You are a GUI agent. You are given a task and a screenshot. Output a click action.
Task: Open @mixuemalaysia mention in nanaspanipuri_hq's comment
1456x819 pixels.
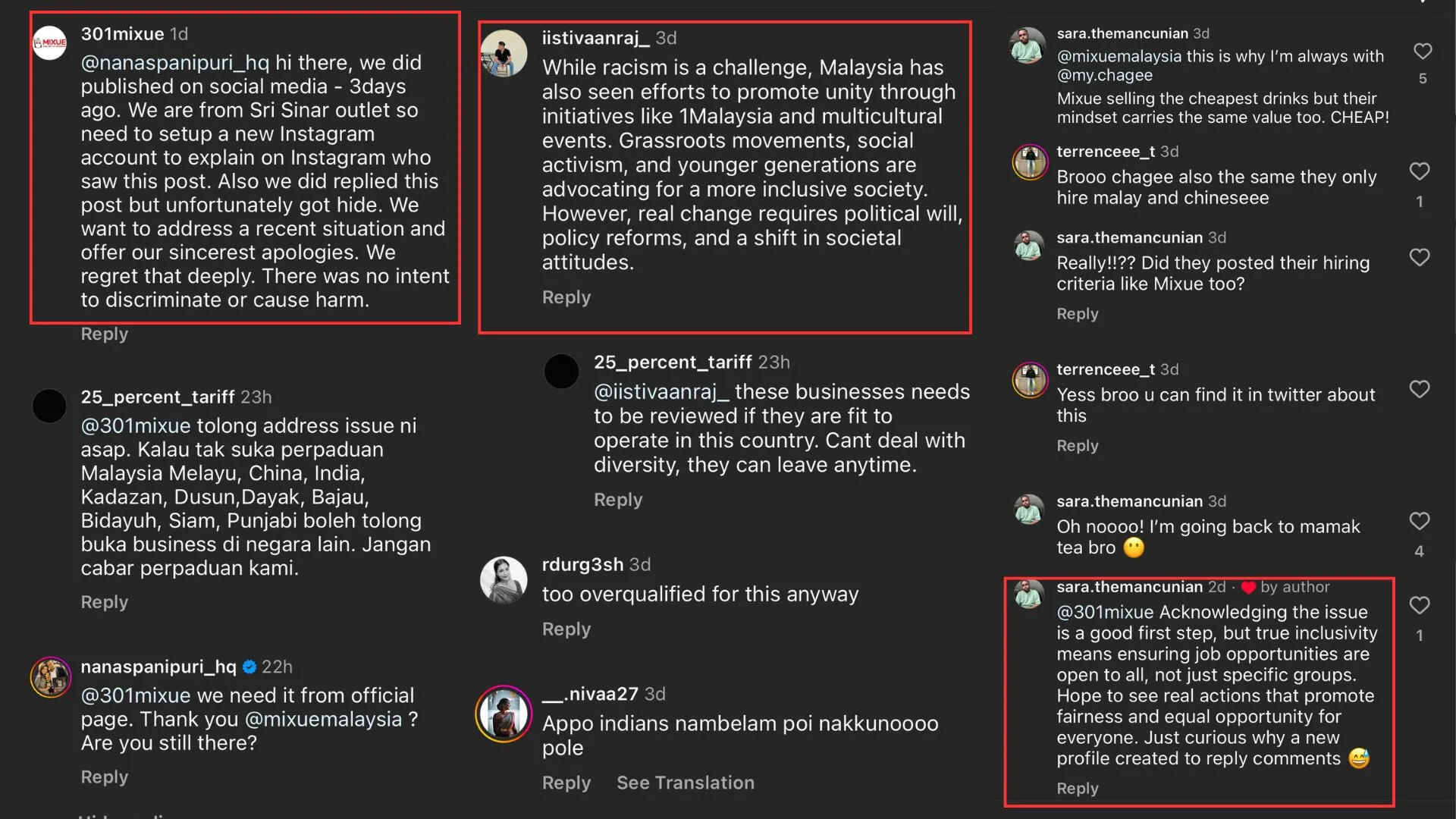pos(324,720)
